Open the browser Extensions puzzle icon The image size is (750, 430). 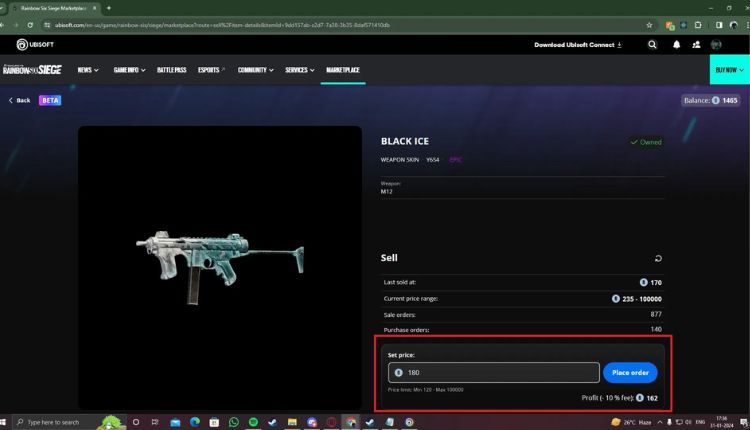pos(698,25)
